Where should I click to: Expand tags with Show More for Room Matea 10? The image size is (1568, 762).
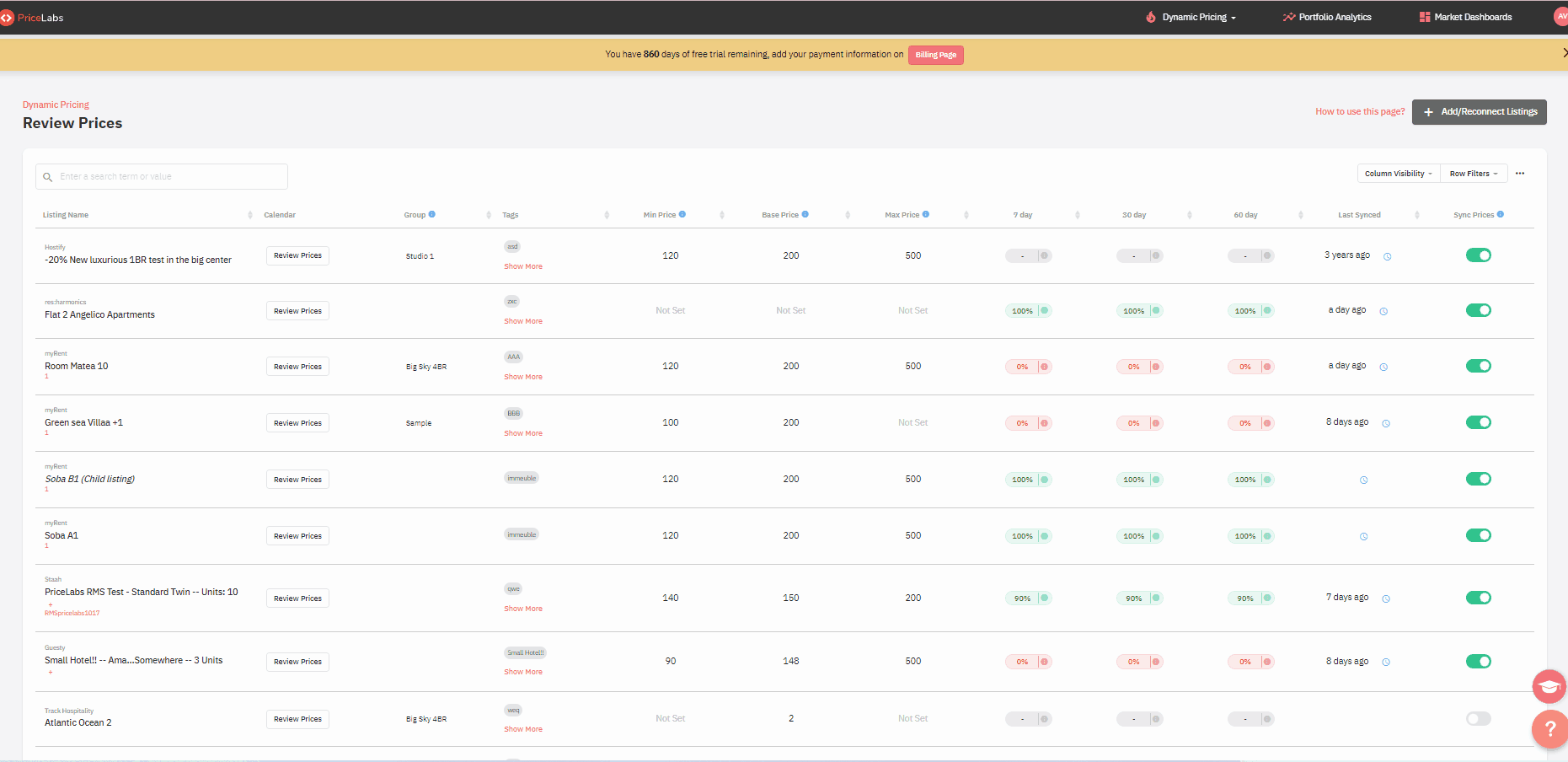(x=523, y=377)
